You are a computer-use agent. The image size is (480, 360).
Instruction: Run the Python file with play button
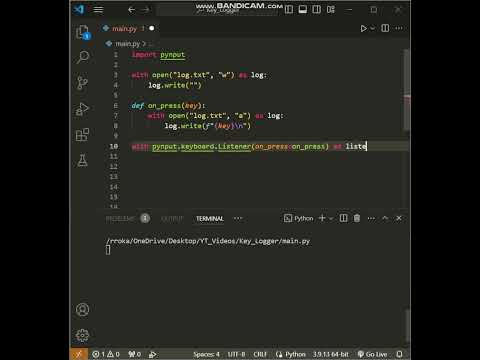[363, 28]
